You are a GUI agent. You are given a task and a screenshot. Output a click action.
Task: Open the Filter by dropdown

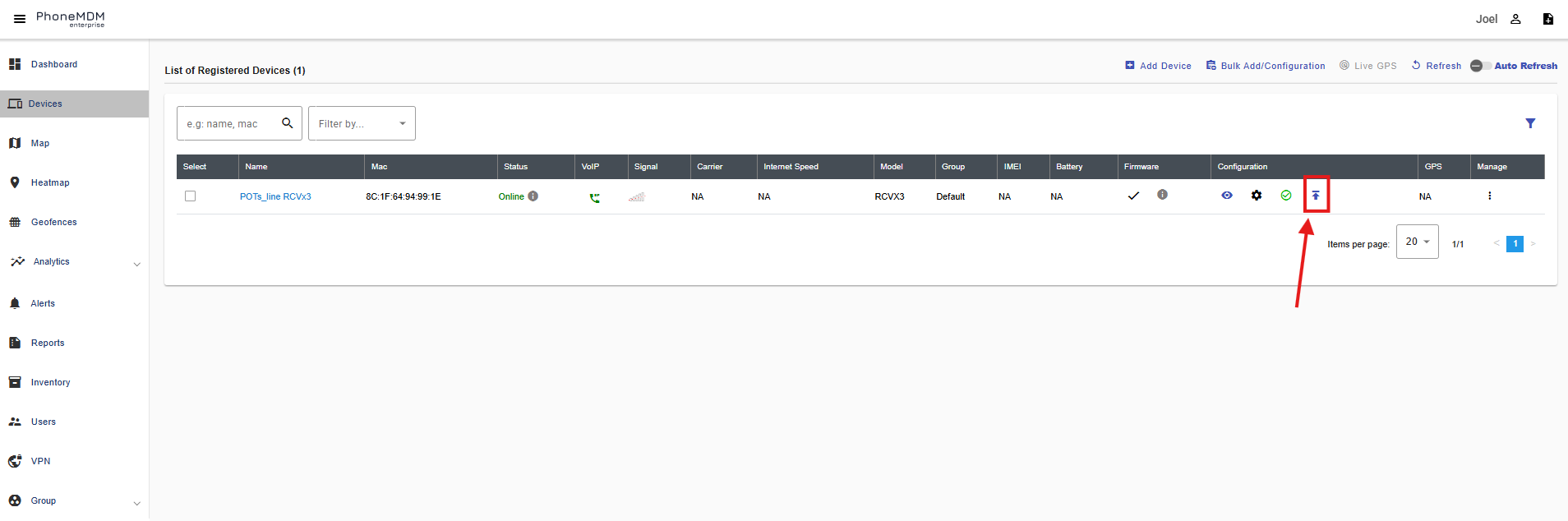tap(362, 123)
